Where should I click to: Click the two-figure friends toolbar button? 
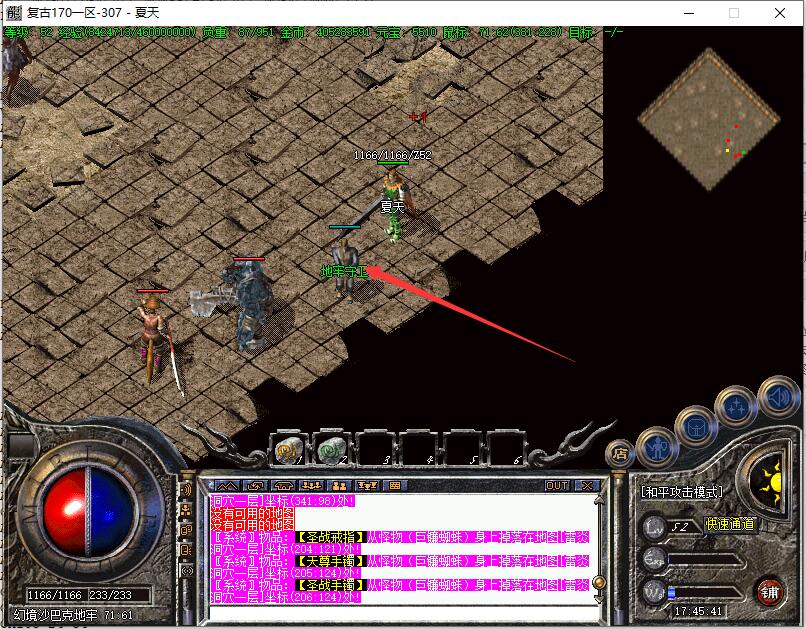[339, 486]
